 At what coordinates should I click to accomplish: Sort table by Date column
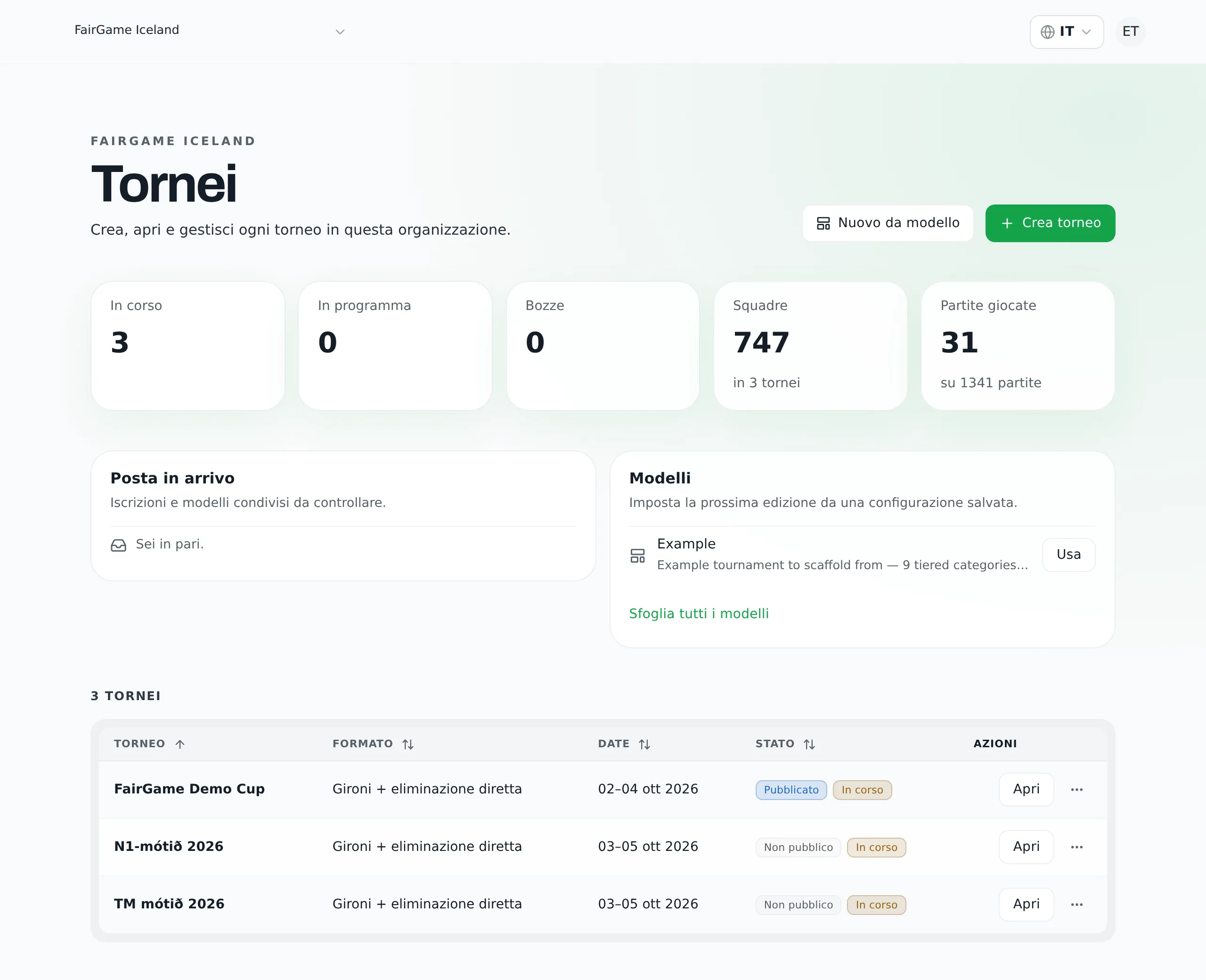(x=624, y=743)
